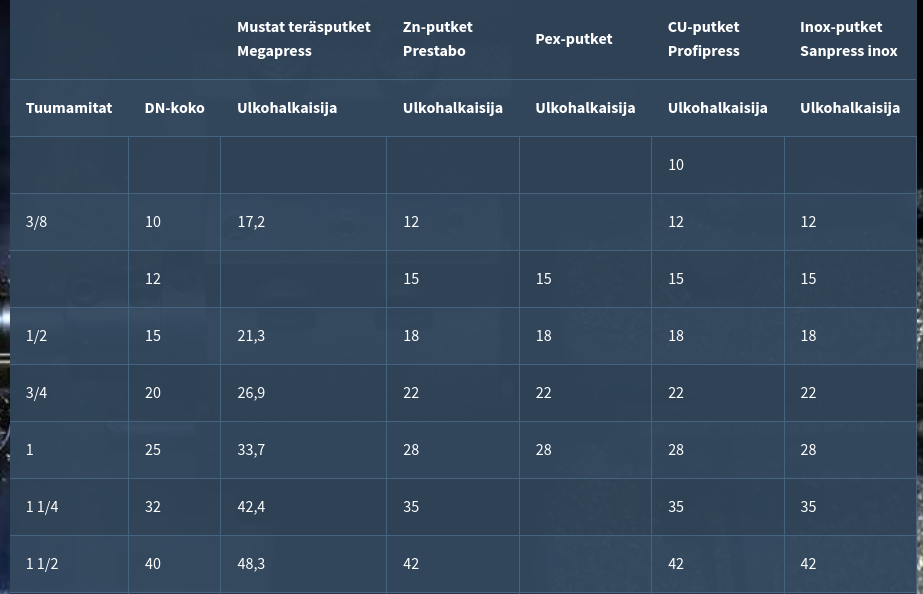Click the 17,2 value in Megapress column
This screenshot has width=923, height=594.
tap(251, 222)
